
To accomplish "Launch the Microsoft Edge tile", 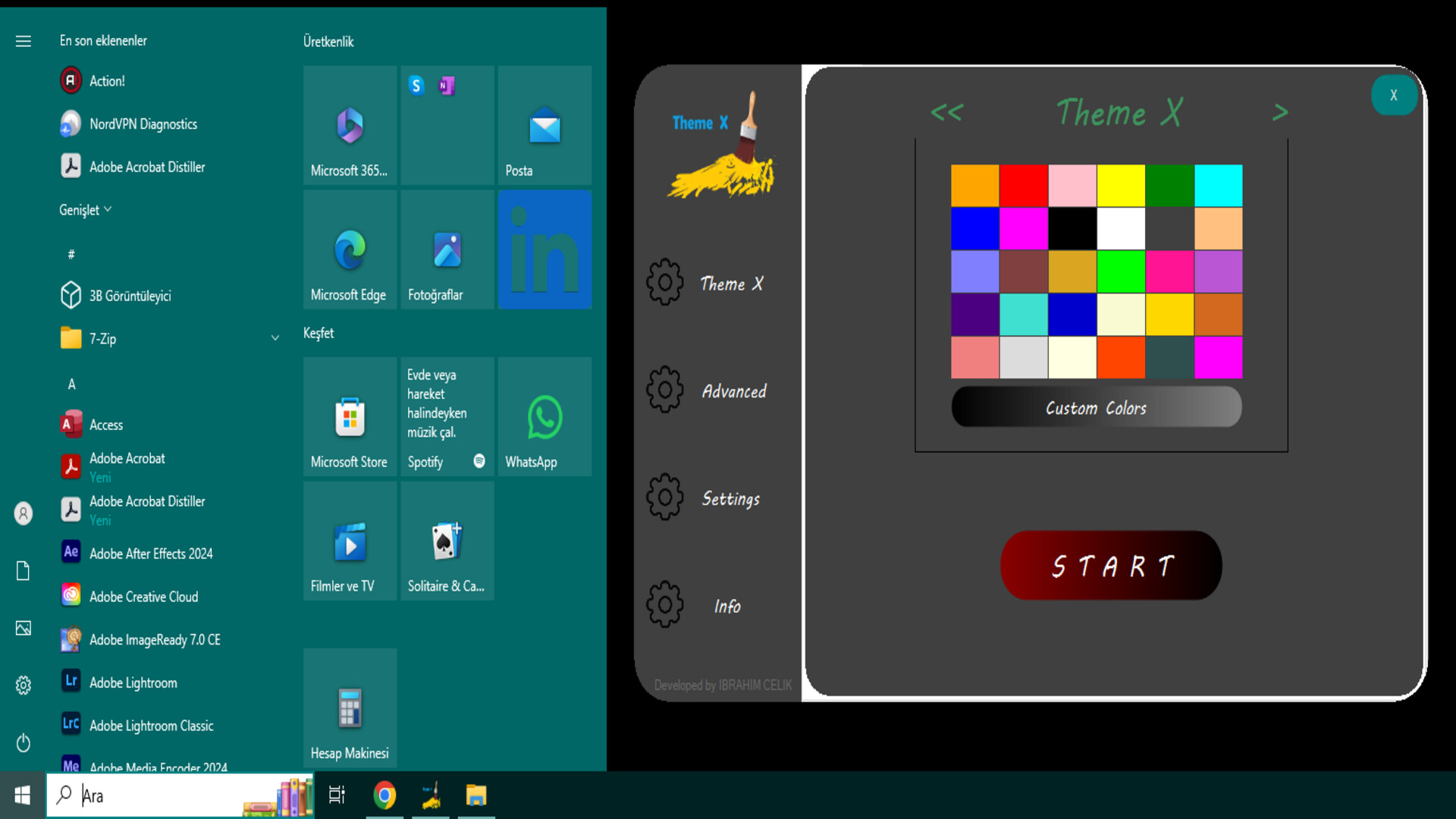I will (350, 249).
